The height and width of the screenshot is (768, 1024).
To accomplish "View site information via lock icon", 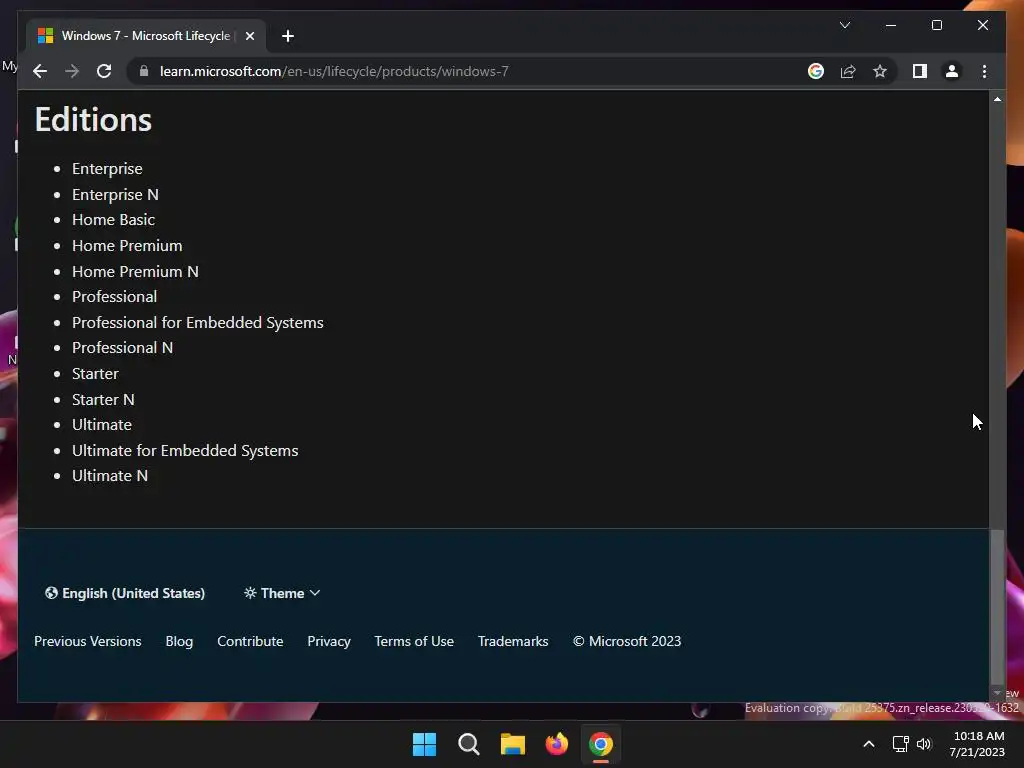I will coord(144,71).
